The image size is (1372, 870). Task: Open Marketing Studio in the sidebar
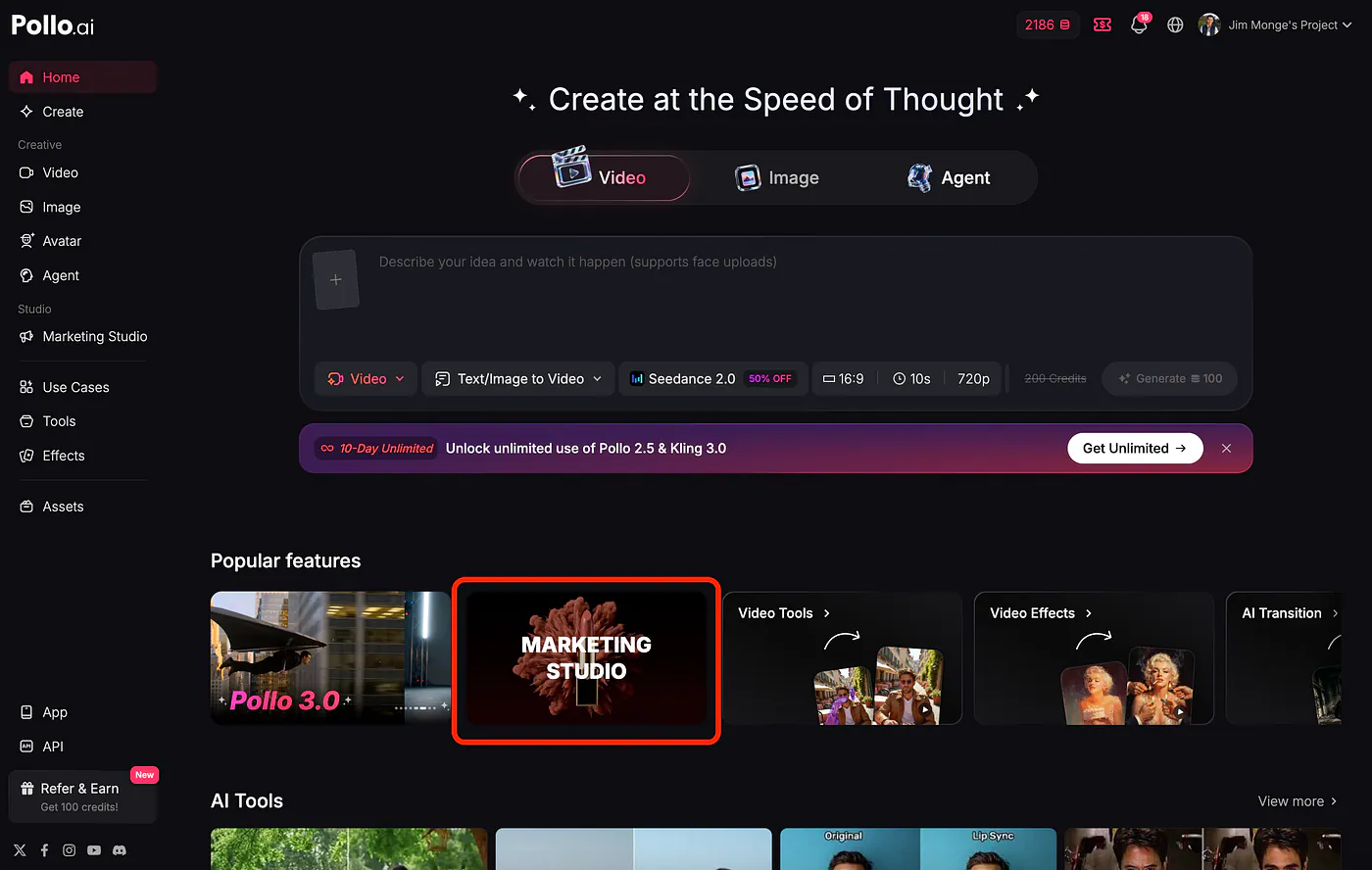pos(82,336)
